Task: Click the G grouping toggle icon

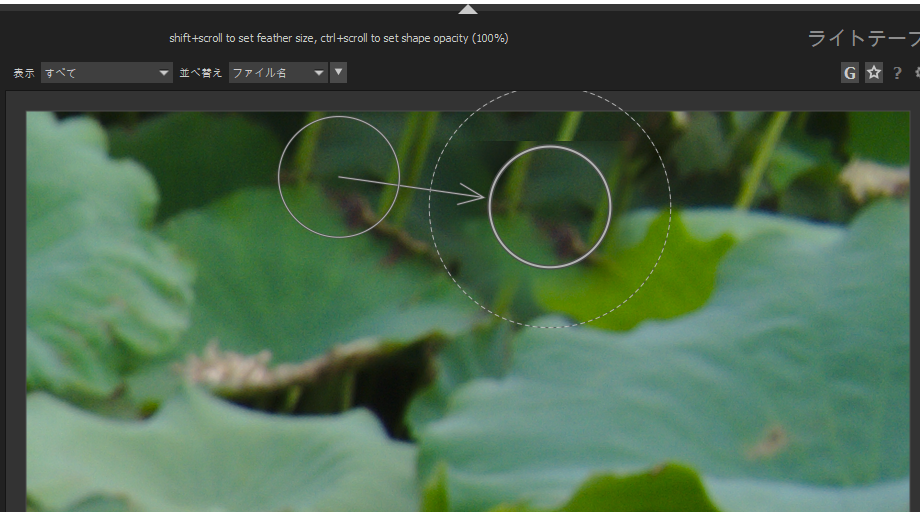Action: point(850,73)
